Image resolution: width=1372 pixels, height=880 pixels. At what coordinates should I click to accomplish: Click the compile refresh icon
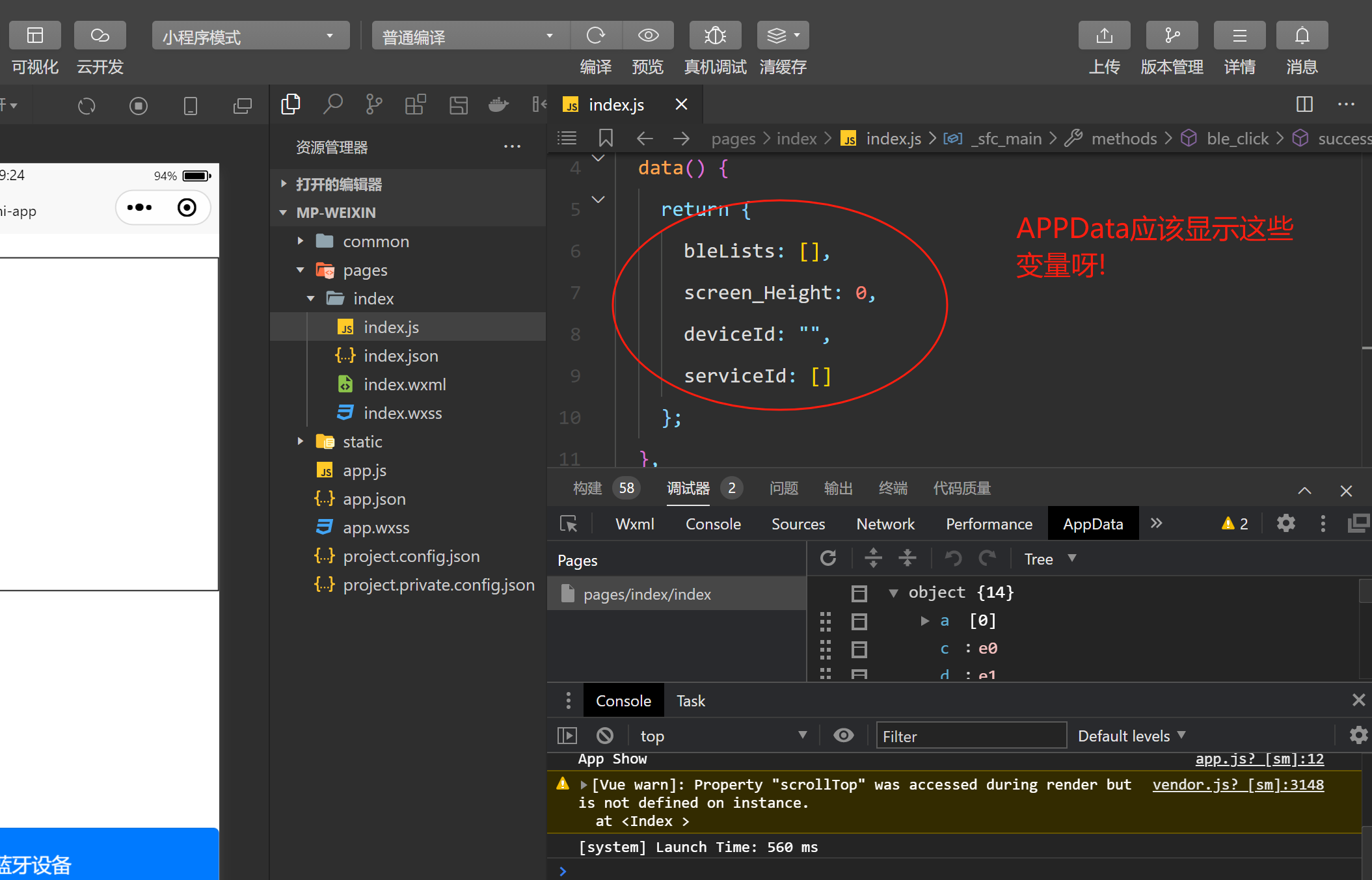[x=595, y=35]
